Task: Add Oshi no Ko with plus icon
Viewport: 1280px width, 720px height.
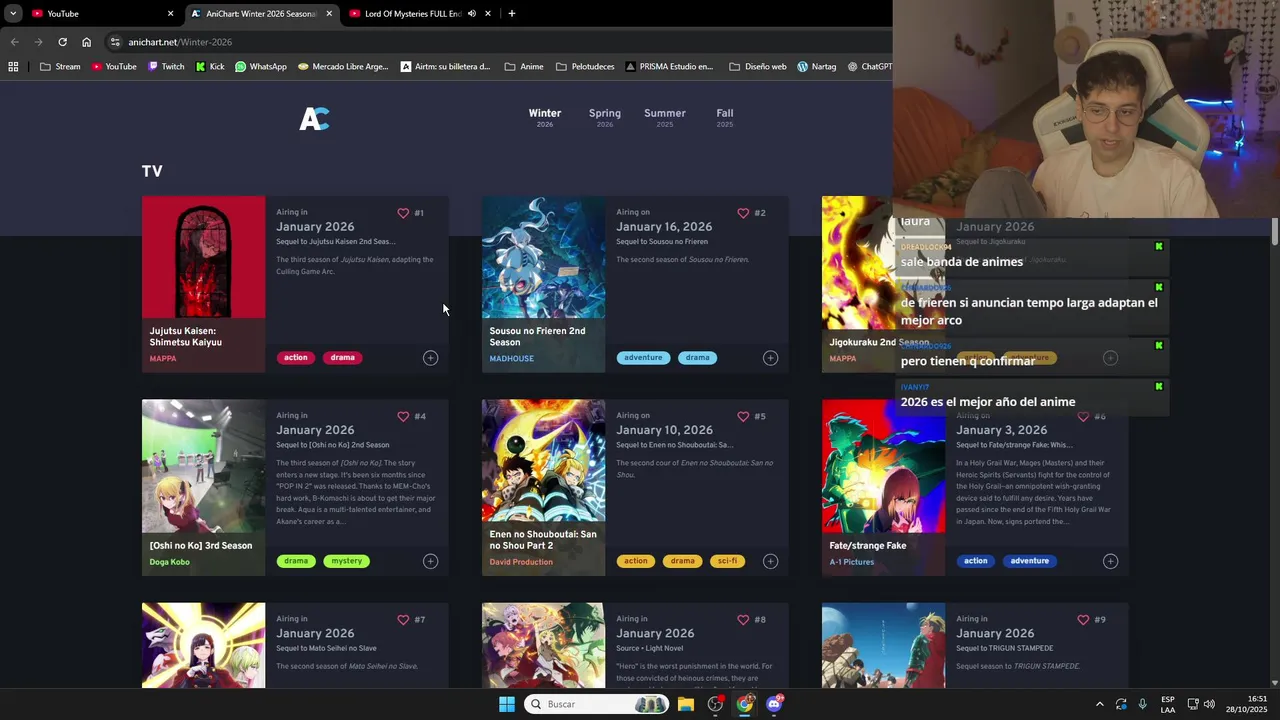Action: tap(430, 561)
